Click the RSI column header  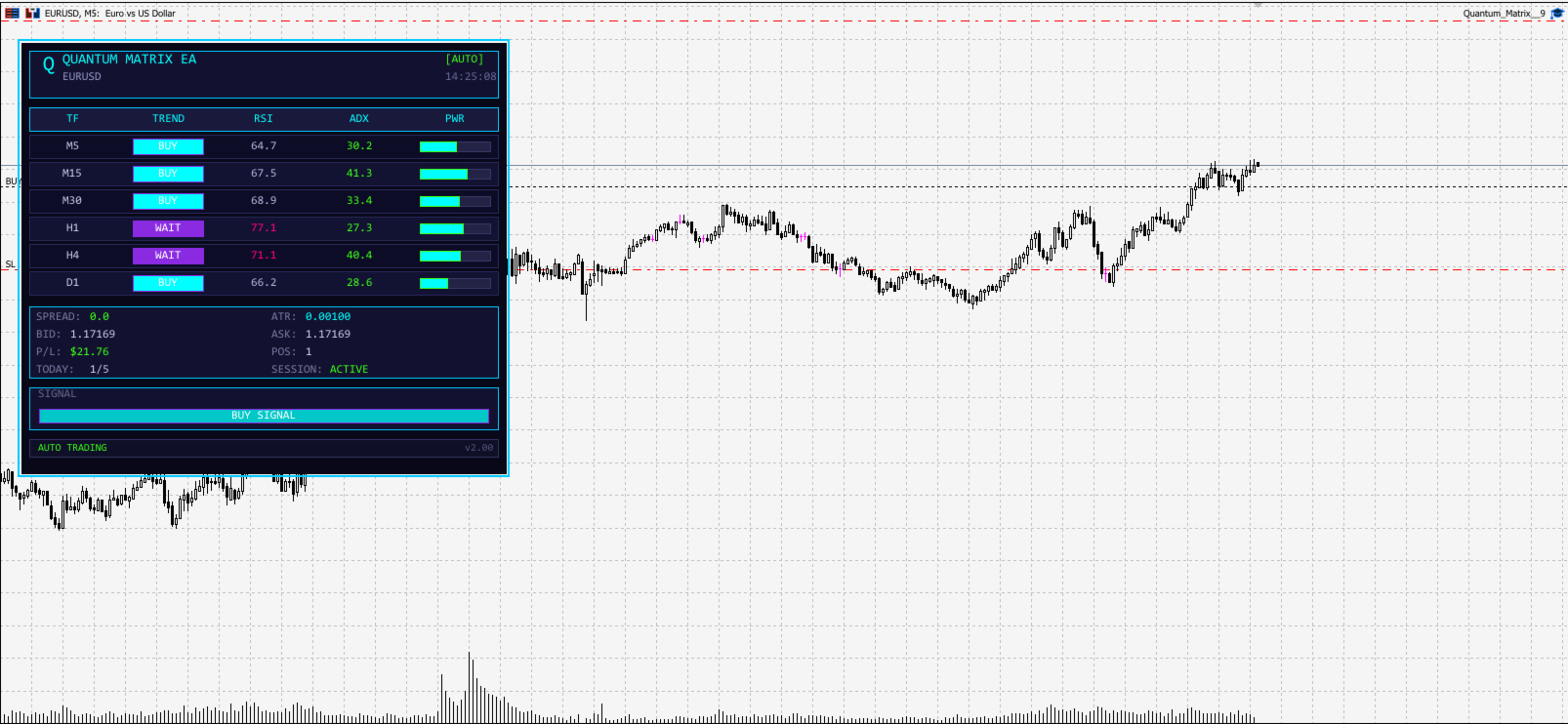(264, 119)
